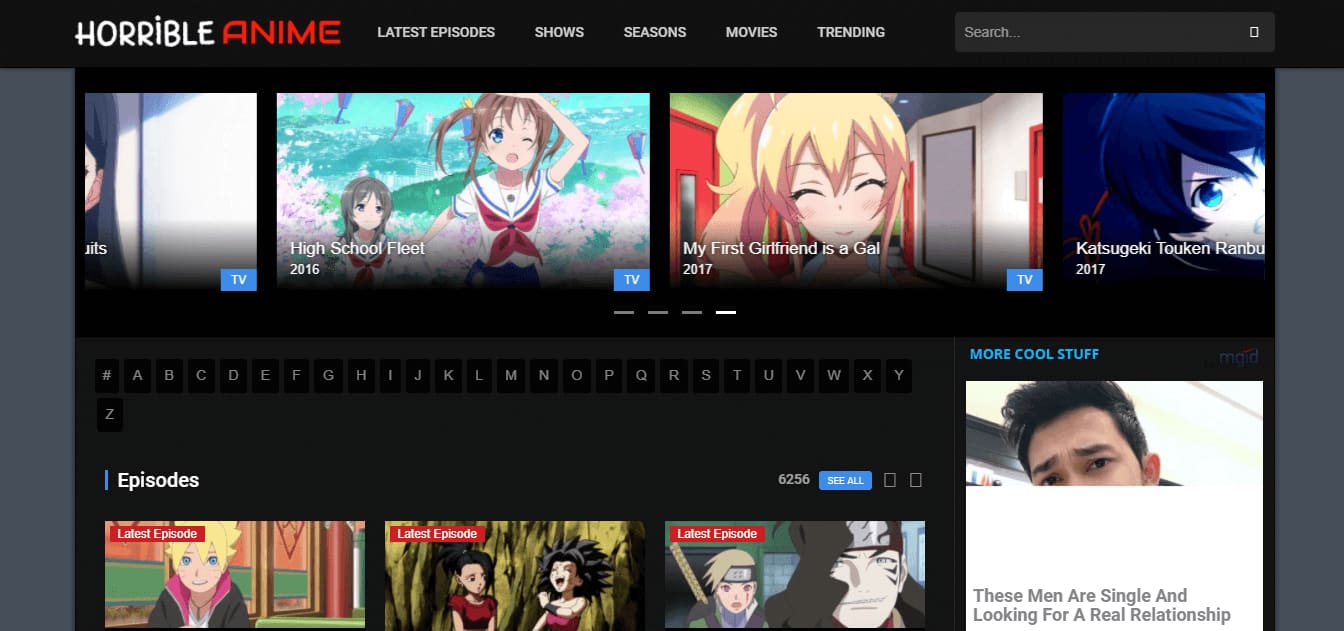
Task: Click the first icon right of See All
Action: pos(890,481)
